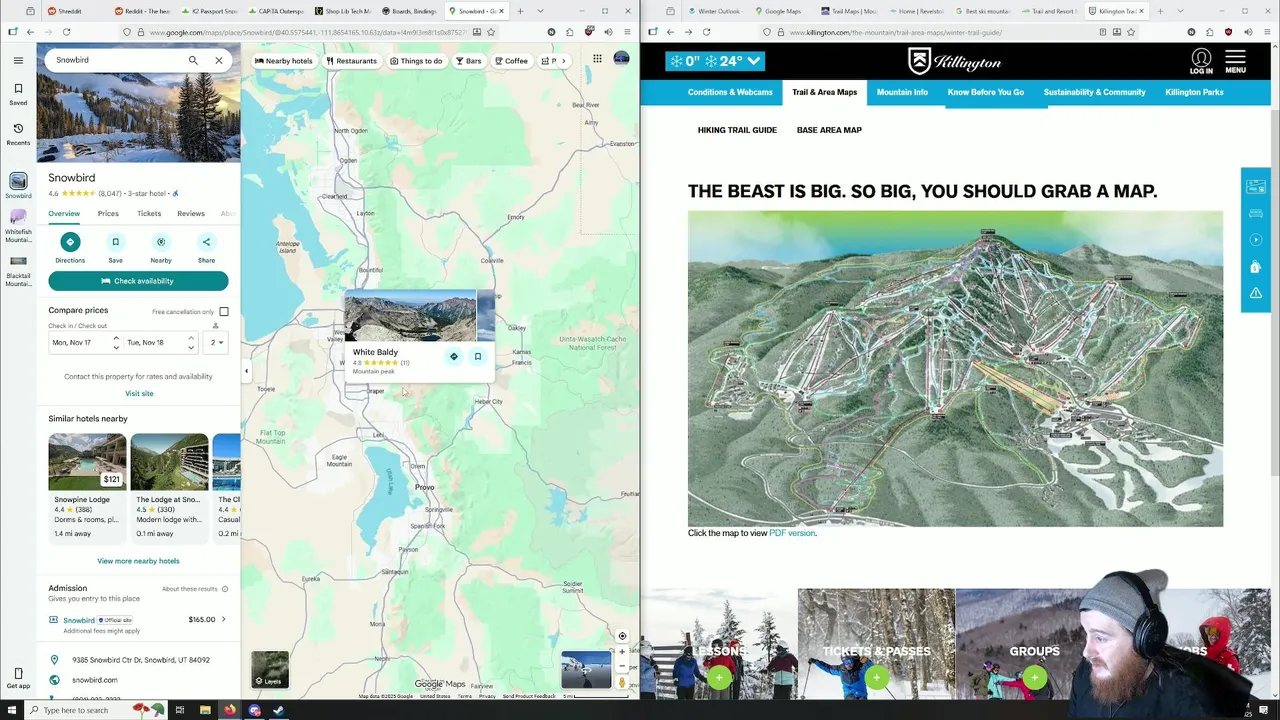Click alert triangle icon in Killington side rail
The width and height of the screenshot is (1280, 720).
[1256, 293]
